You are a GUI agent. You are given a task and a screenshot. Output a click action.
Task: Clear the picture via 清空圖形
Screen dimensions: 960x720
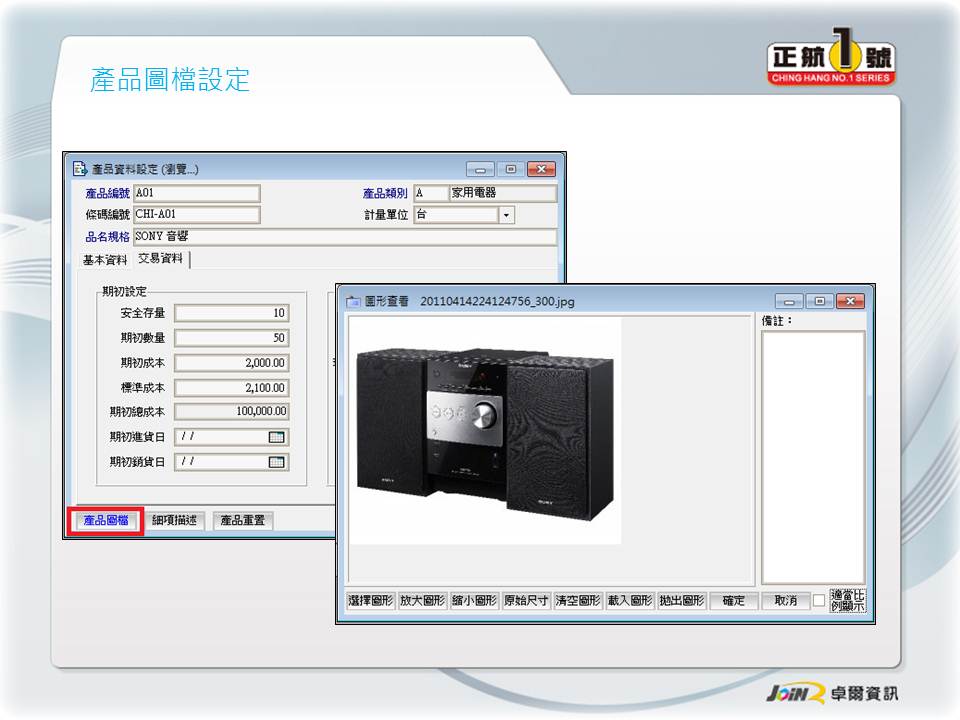click(578, 601)
